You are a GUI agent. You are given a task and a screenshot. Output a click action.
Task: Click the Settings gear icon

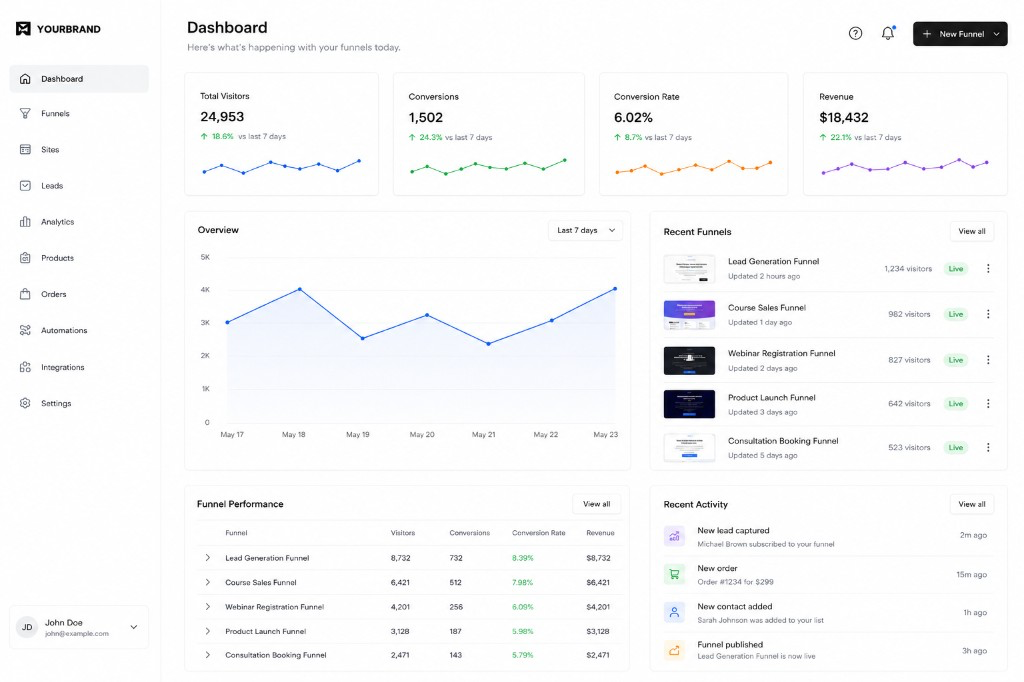click(25, 403)
